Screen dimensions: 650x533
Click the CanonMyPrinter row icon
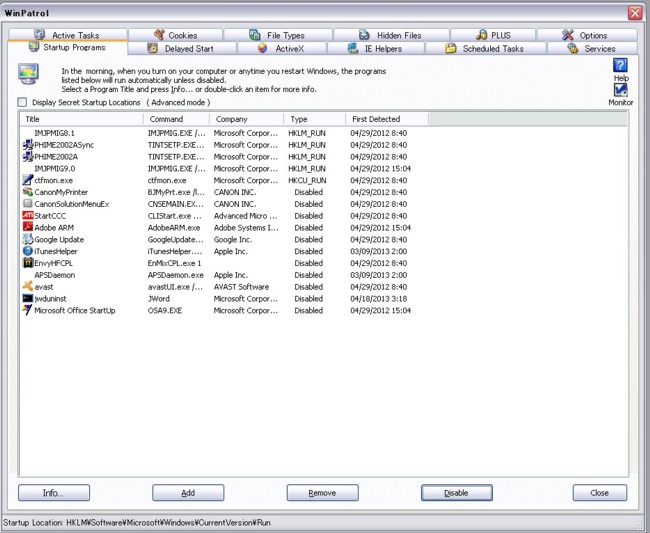tap(27, 192)
